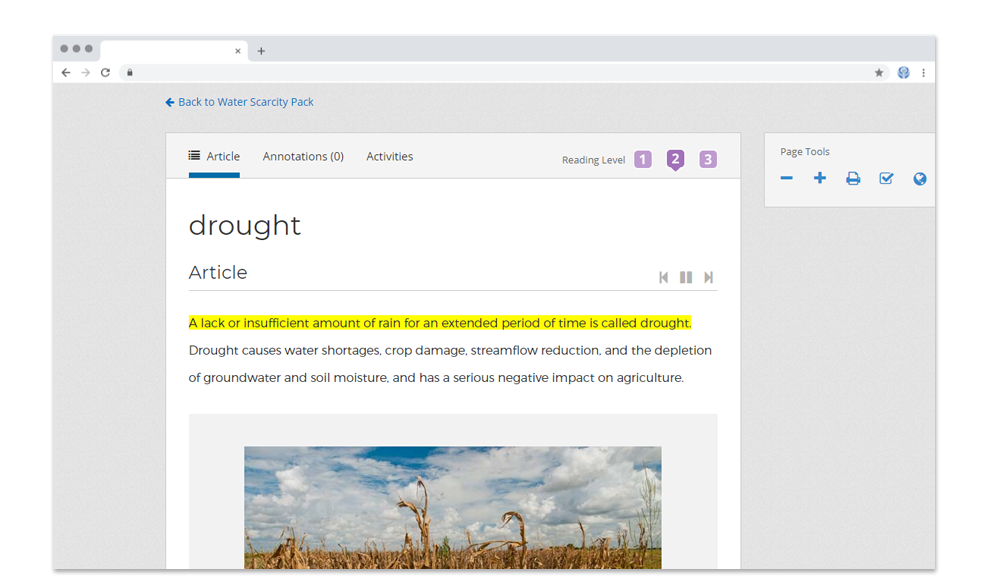Select the Article tab
The image size is (990, 576).
(214, 157)
